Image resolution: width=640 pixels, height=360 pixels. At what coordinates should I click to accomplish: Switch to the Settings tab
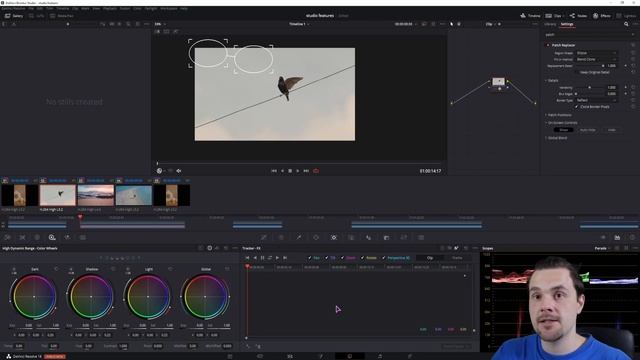click(567, 24)
